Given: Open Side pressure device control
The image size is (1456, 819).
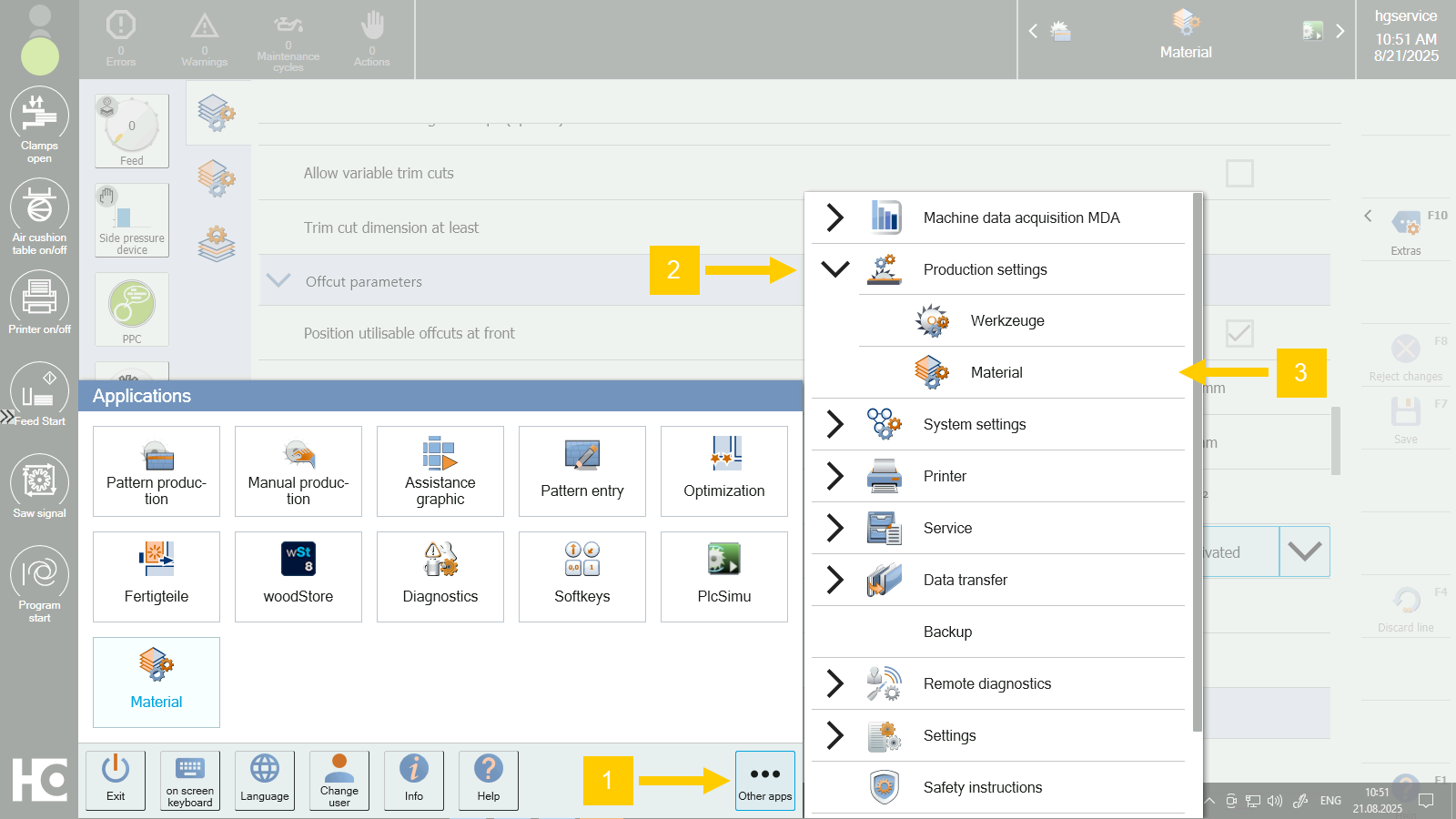Looking at the screenshot, I should (132, 220).
